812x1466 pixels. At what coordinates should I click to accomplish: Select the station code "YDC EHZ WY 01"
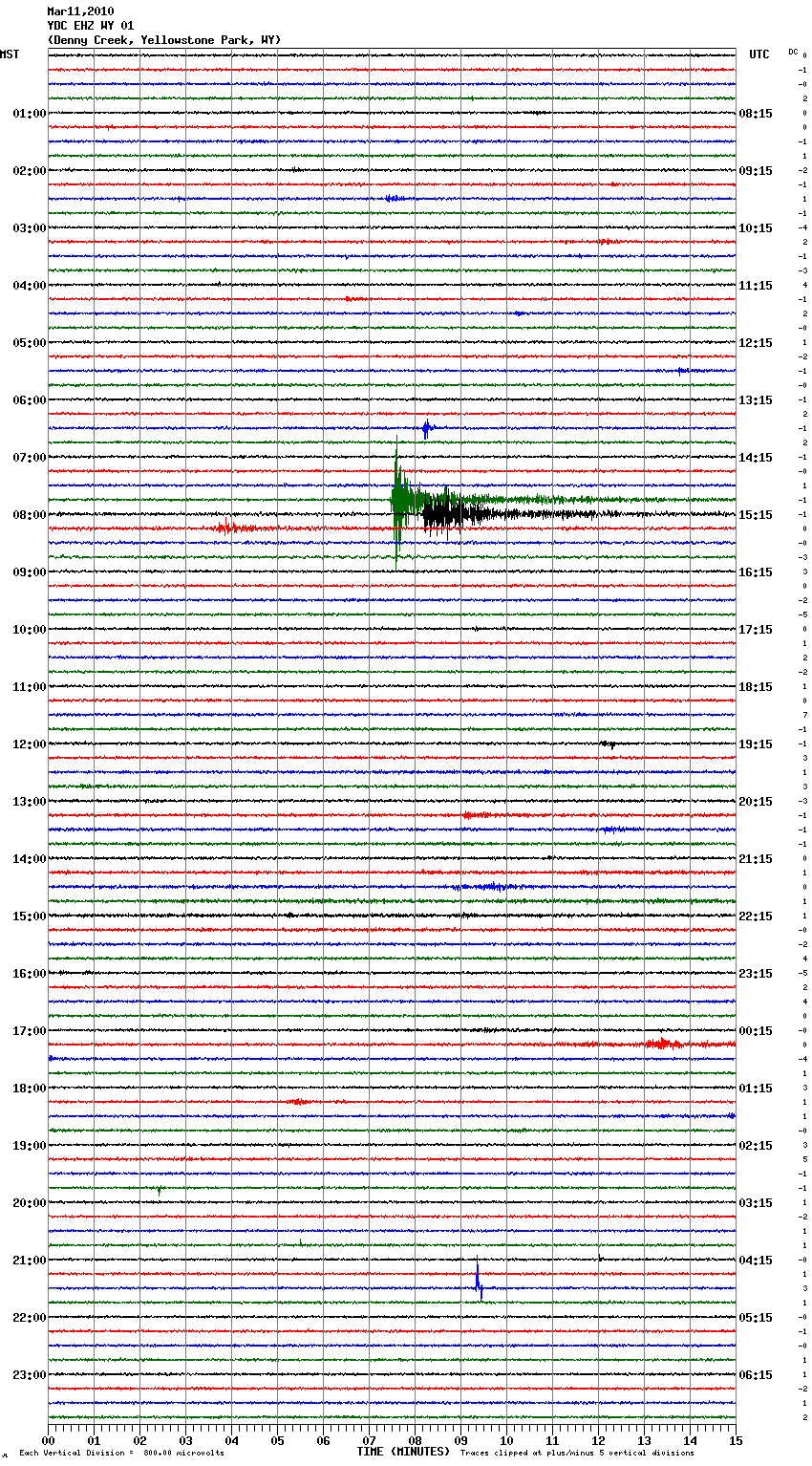coord(91,26)
